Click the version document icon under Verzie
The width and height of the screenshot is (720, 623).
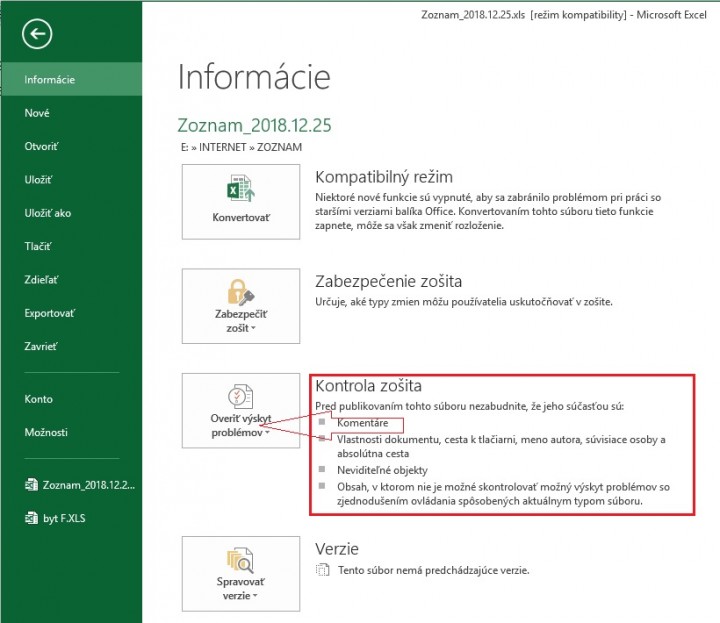pyautogui.click(x=322, y=570)
